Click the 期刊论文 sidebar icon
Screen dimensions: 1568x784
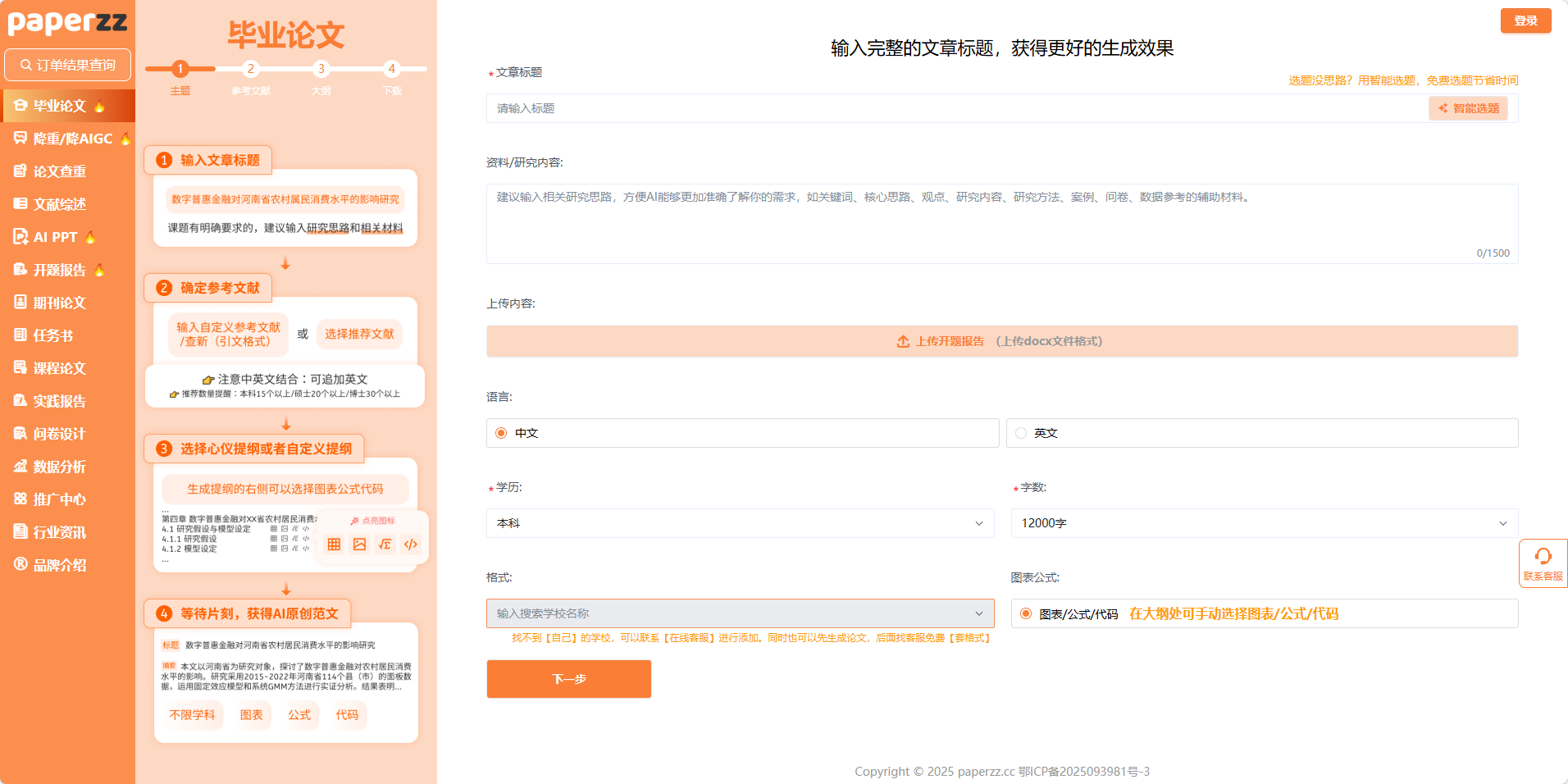click(x=21, y=302)
